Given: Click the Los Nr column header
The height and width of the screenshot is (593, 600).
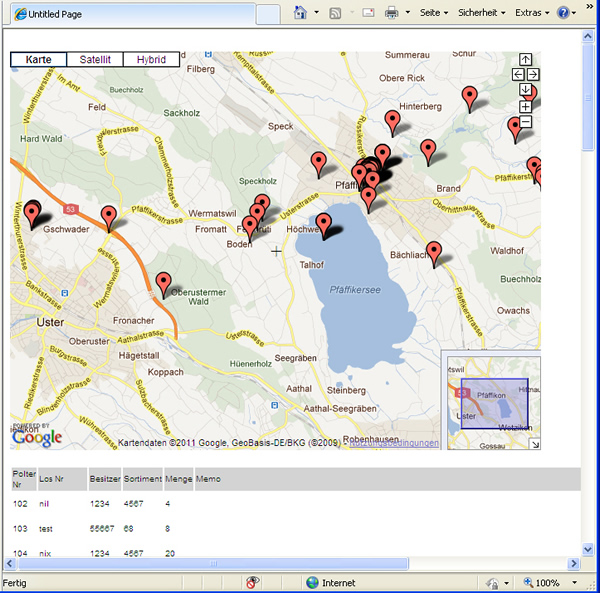Looking at the screenshot, I should coord(62,479).
